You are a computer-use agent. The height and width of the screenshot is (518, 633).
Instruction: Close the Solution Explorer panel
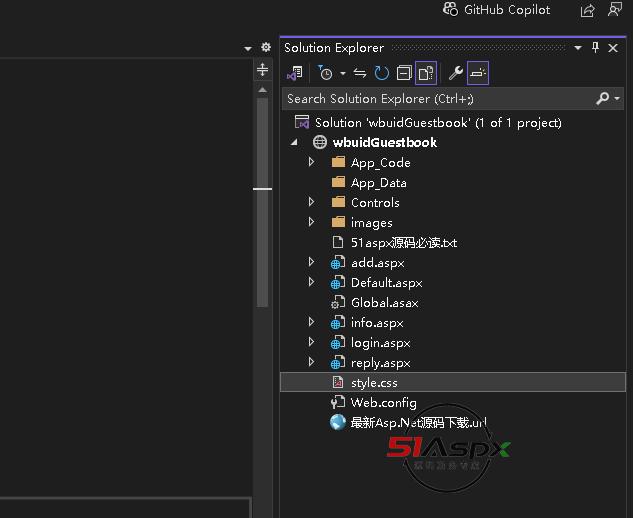[x=613, y=48]
